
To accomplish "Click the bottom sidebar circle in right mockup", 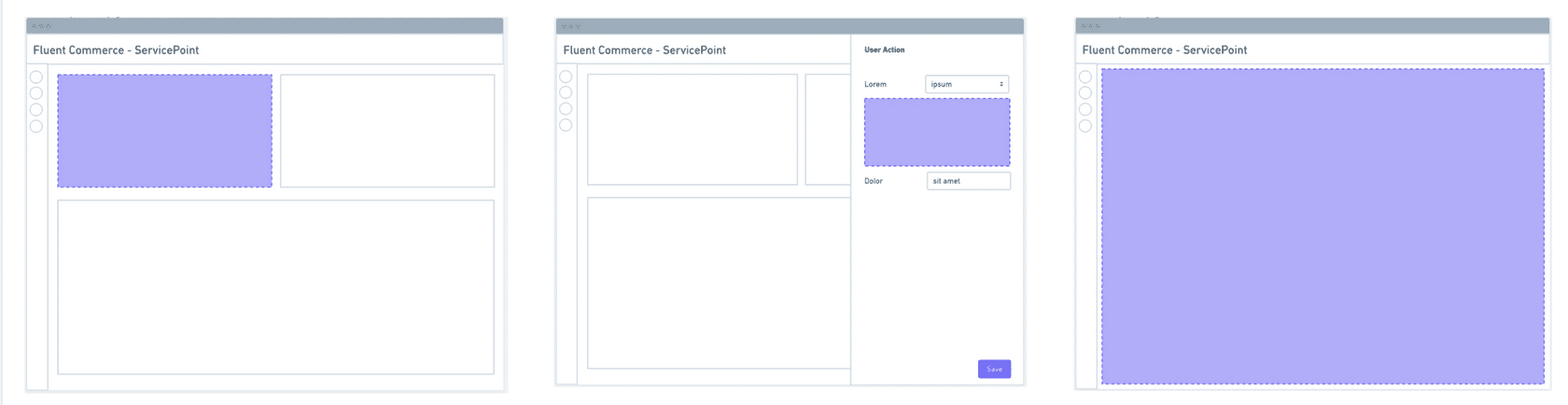I will (x=1085, y=126).
